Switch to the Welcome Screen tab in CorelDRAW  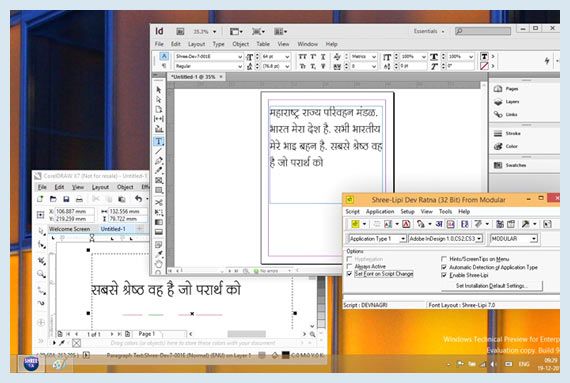point(69,229)
